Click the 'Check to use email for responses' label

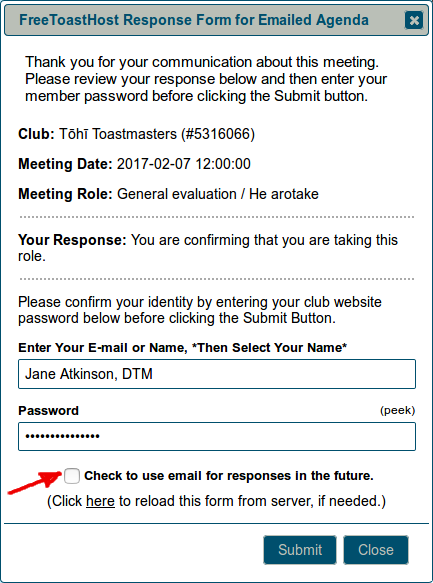[229, 476]
